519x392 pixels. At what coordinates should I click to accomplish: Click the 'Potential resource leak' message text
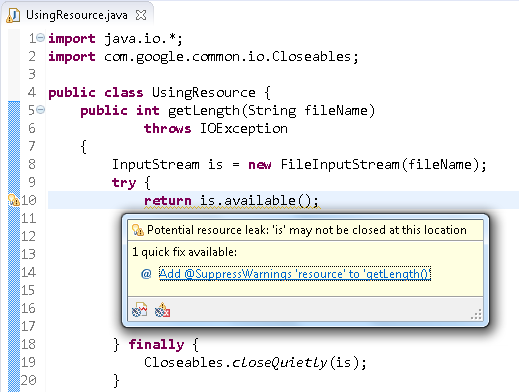tap(307, 230)
